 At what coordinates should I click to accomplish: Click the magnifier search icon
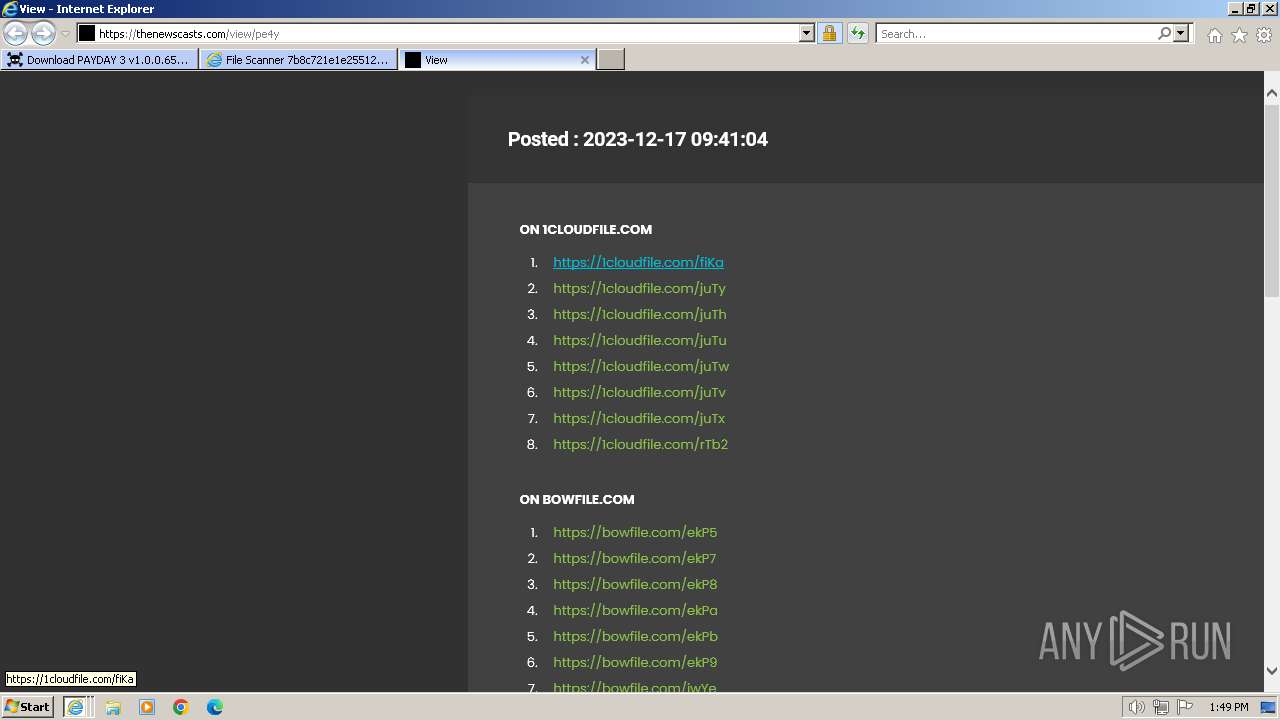pos(1164,33)
